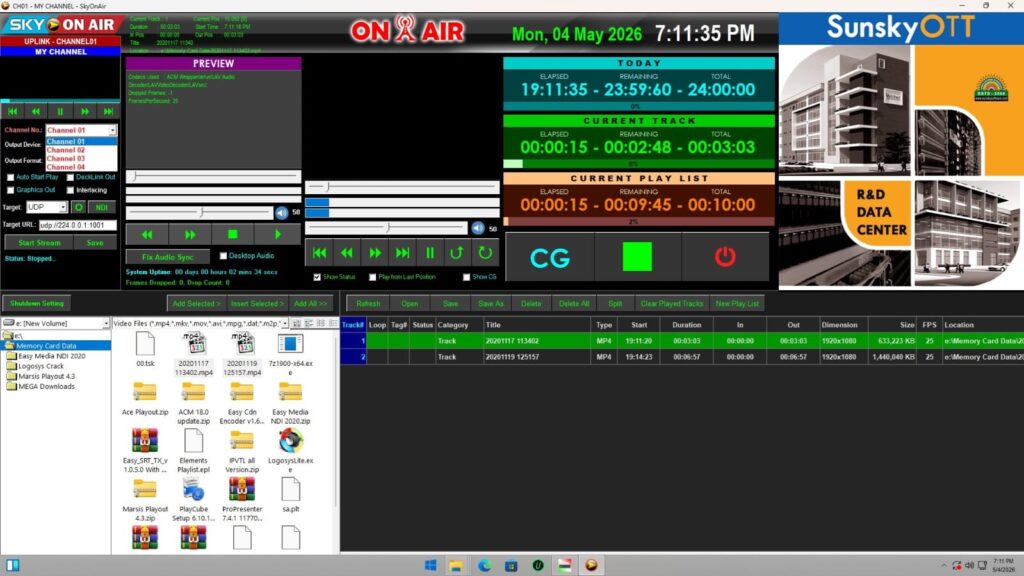Enable Play from Last Position checkbox
The image size is (1024, 576).
[373, 277]
